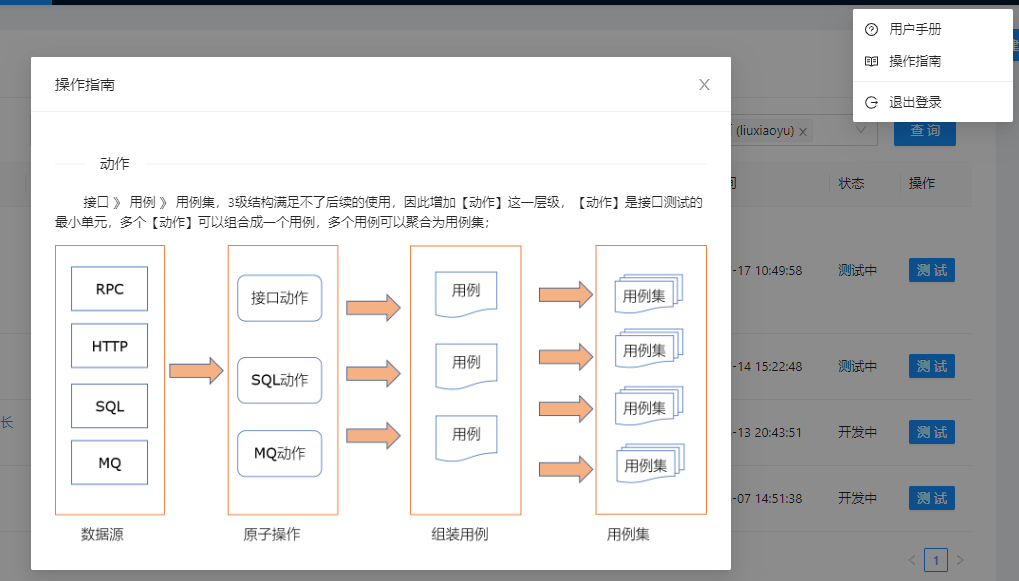
Task: Click the logout icon beside 退出登录
Action: (871, 102)
